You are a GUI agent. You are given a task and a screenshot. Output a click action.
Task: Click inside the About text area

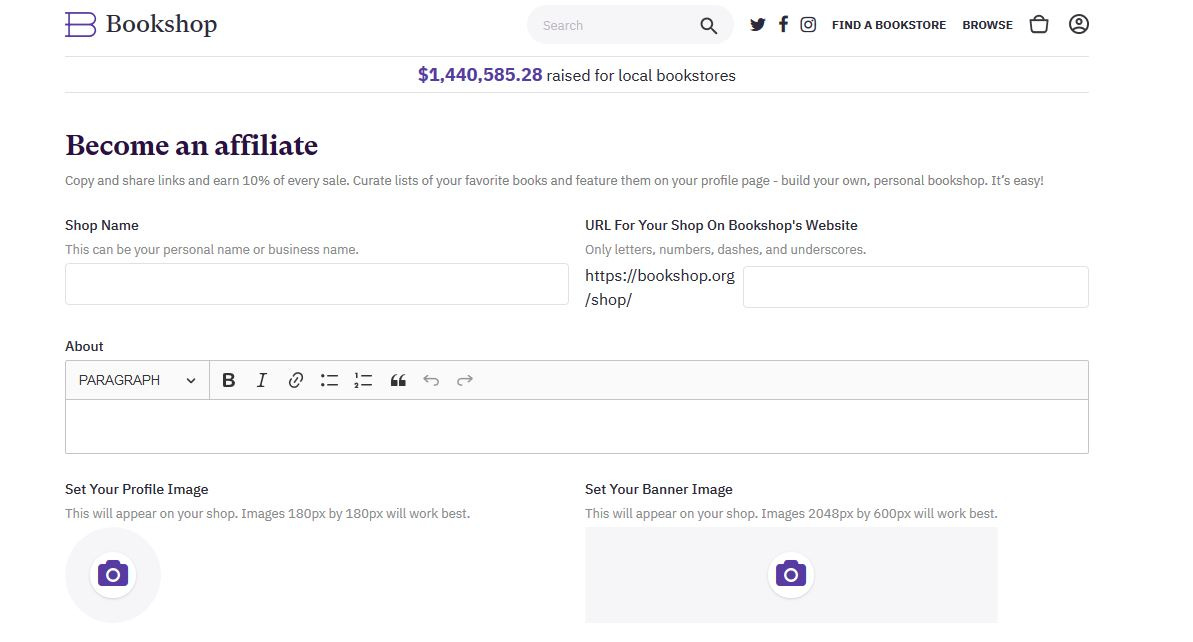[577, 427]
